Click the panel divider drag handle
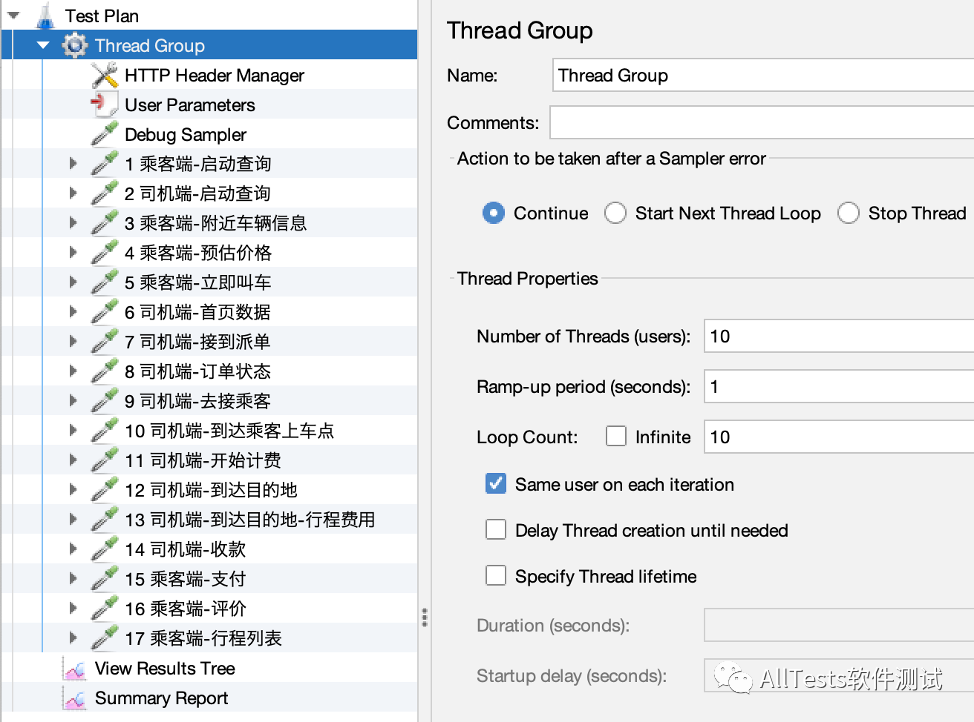This screenshot has width=974, height=722. coord(424,618)
